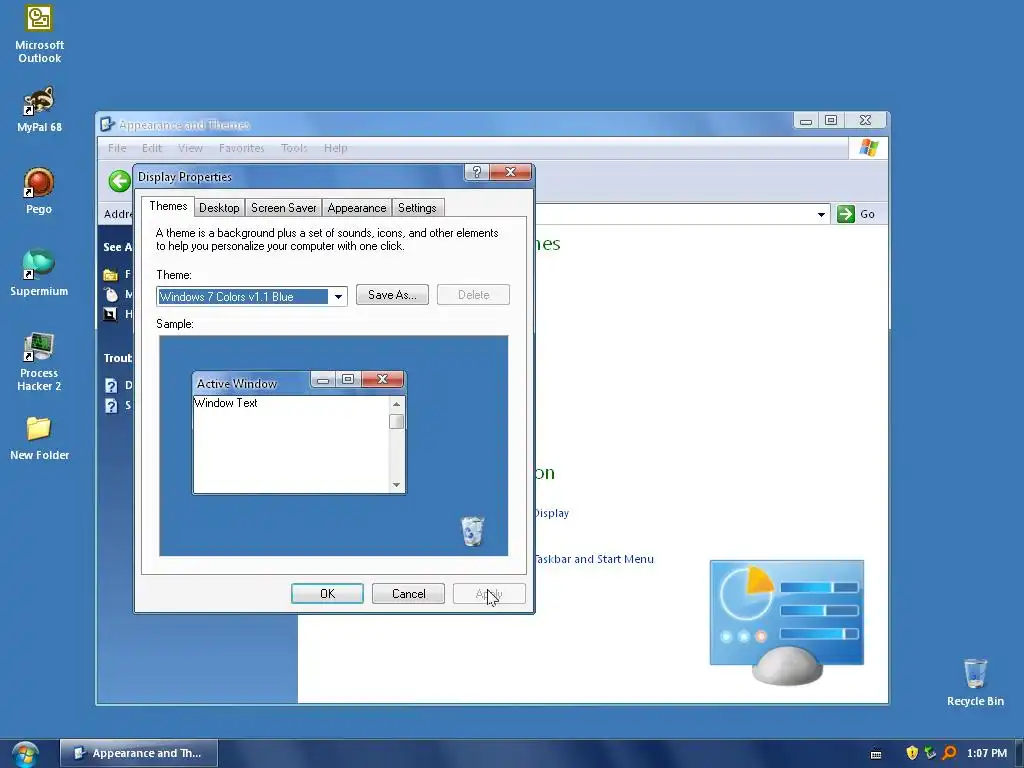Click the green Go arrow icon

point(846,214)
